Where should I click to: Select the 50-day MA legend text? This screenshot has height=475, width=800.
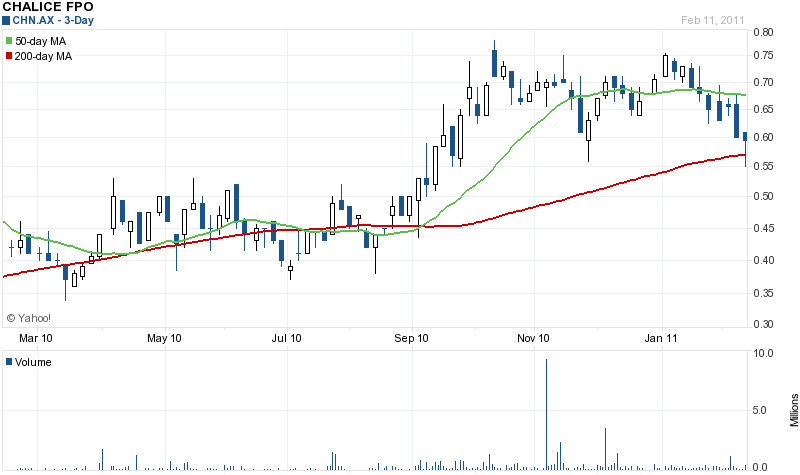(40, 41)
